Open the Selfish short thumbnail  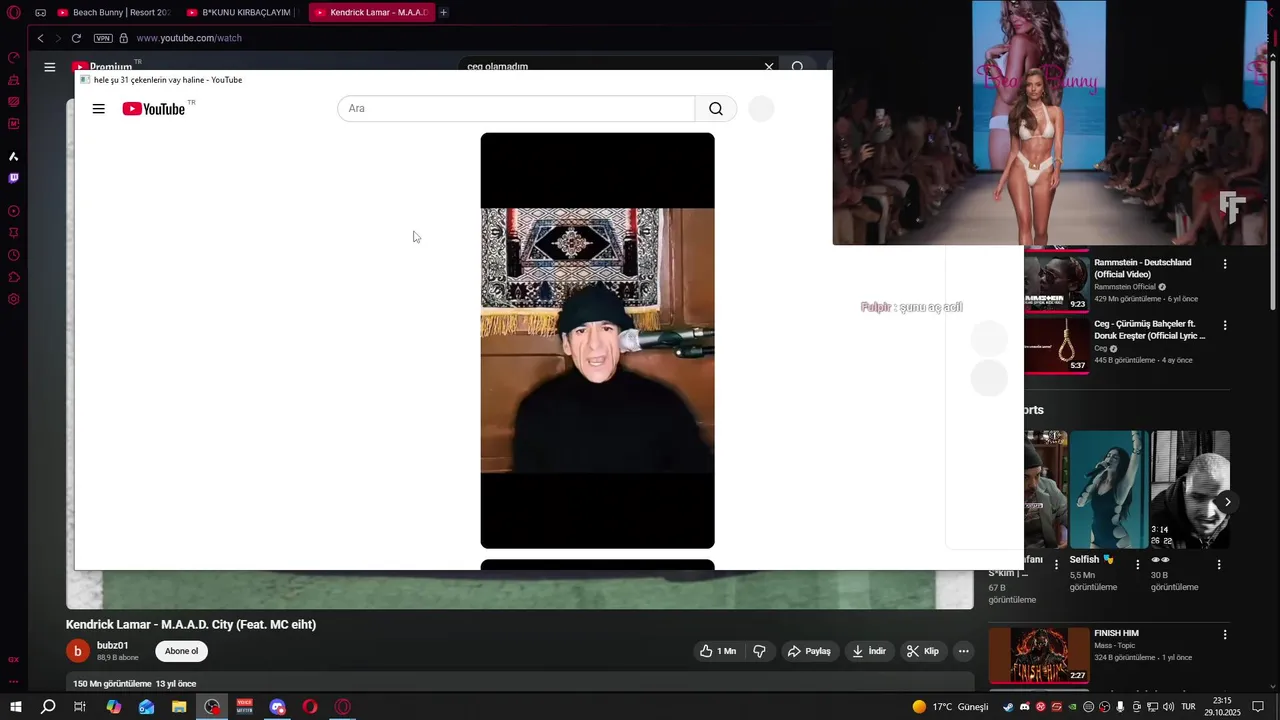click(x=1109, y=489)
